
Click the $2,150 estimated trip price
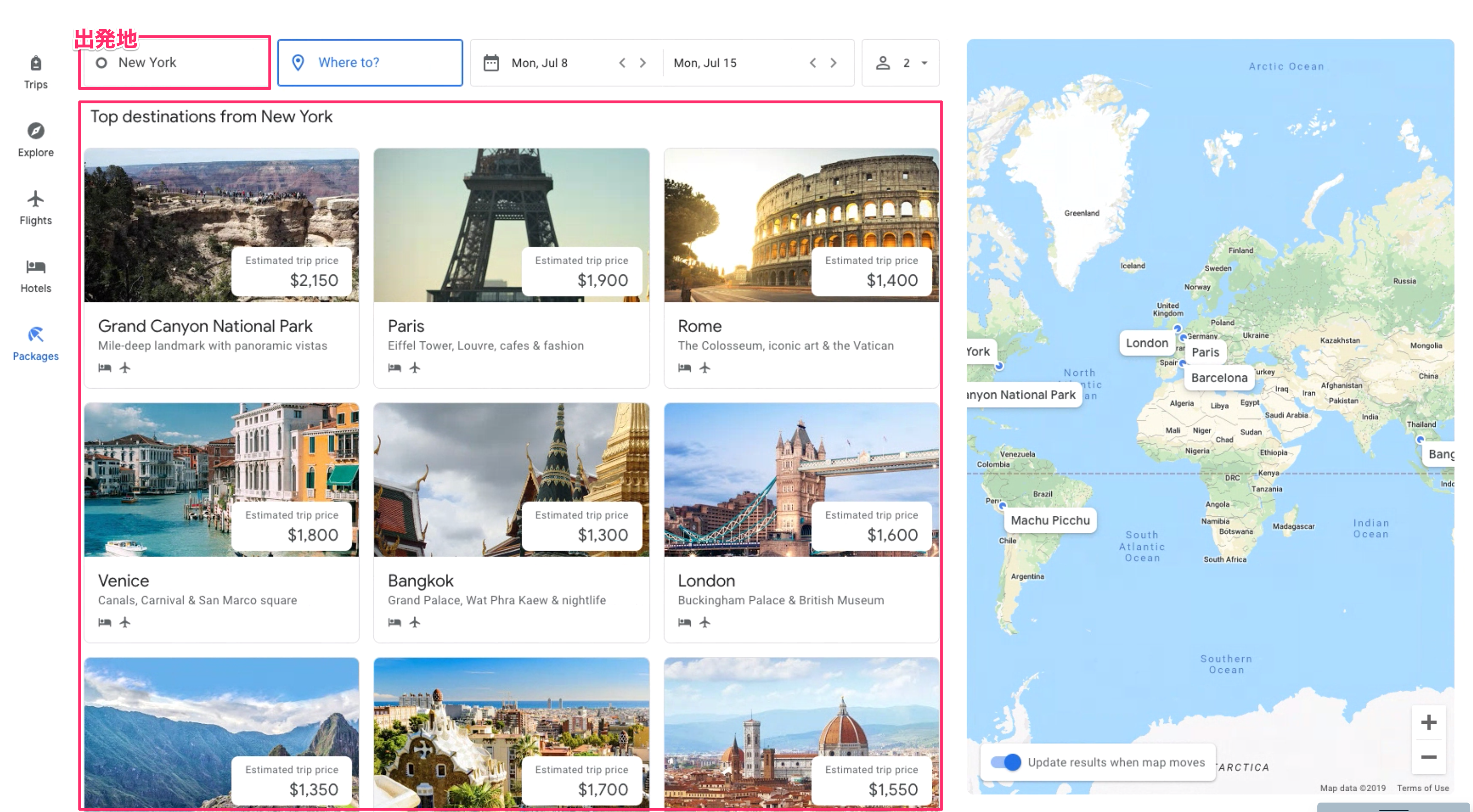314,281
